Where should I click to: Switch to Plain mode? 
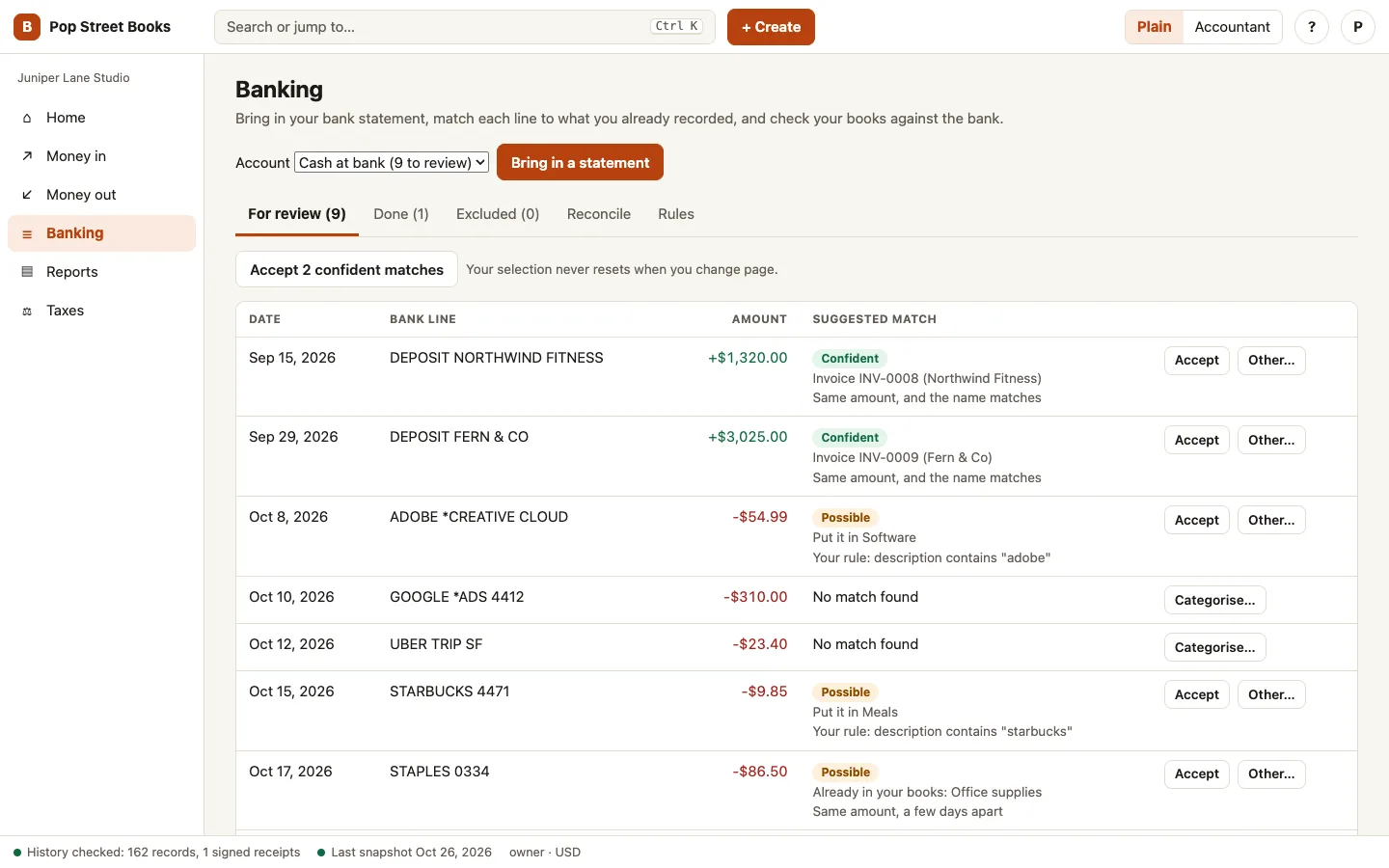(1154, 27)
